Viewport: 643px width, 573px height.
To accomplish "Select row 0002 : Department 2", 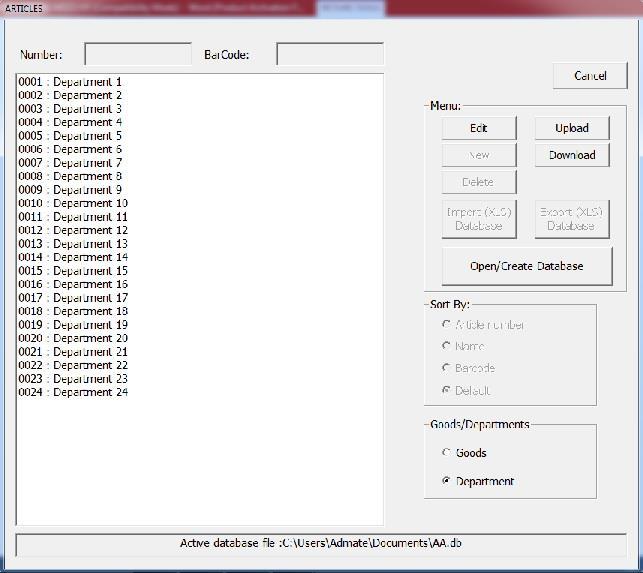I will 200,95.
